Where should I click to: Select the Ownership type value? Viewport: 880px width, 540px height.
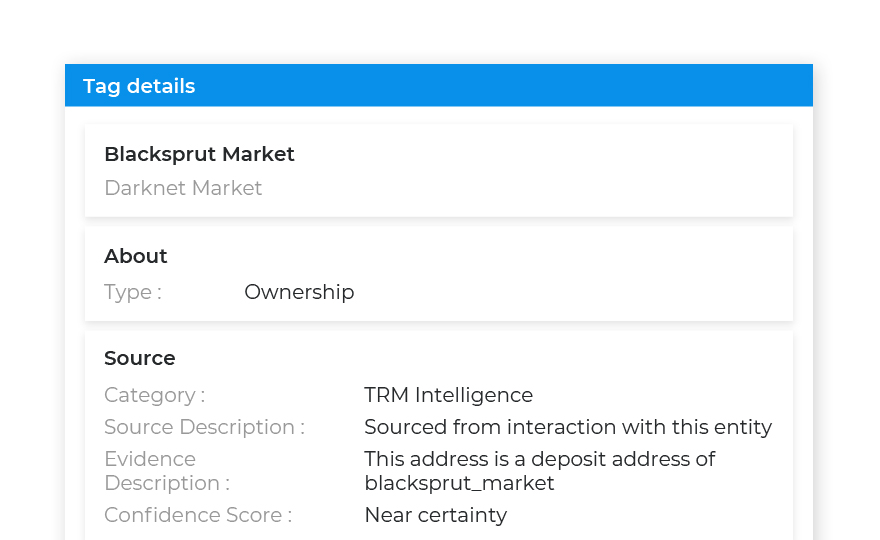pos(299,292)
